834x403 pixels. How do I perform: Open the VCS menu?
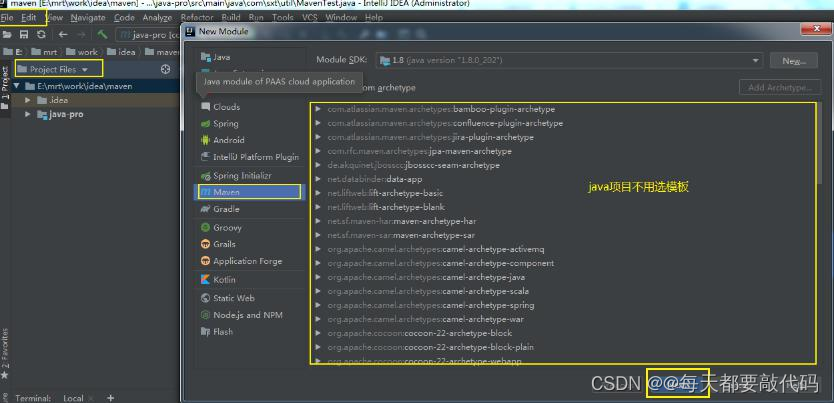[x=310, y=18]
